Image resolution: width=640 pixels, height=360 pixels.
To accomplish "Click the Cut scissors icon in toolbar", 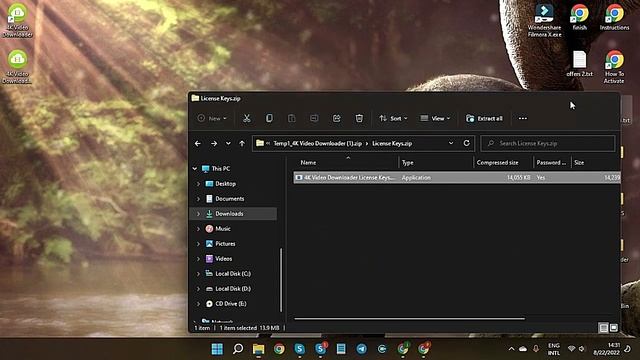I will 247,118.
